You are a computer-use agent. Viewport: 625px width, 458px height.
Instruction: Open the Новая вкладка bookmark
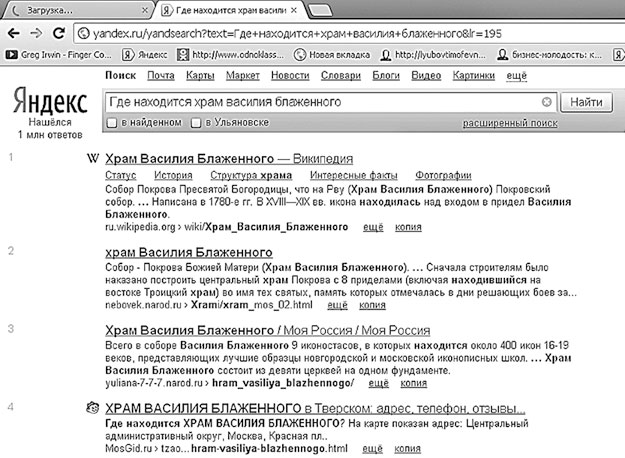(x=332, y=55)
